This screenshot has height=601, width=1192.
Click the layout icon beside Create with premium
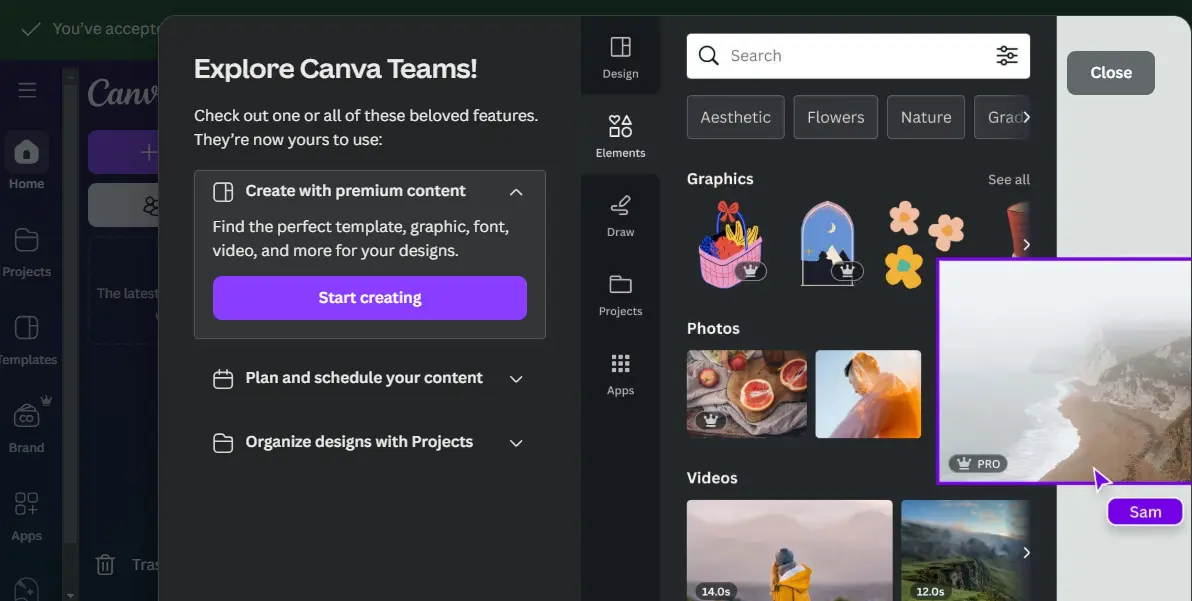coord(223,191)
